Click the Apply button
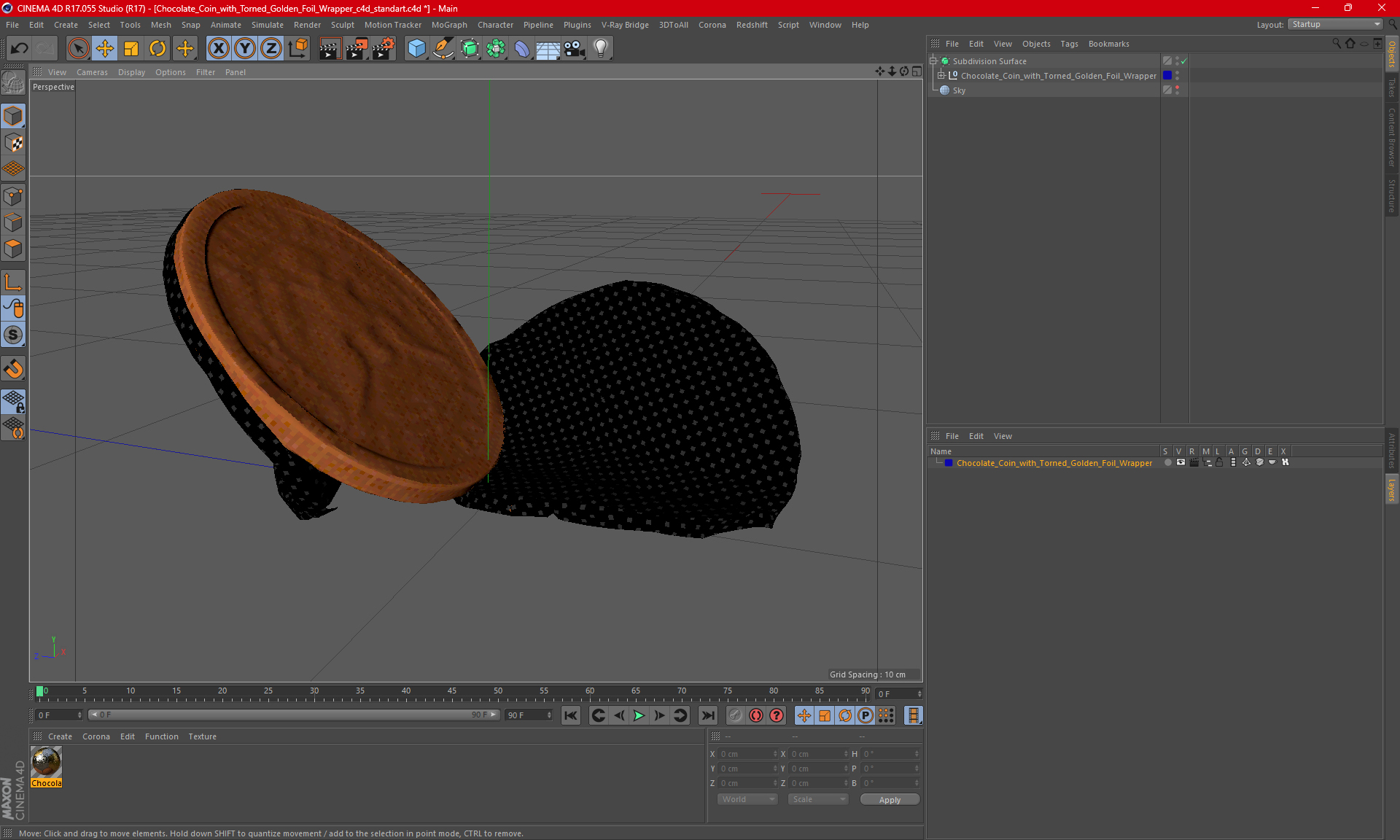1400x840 pixels. 890,800
